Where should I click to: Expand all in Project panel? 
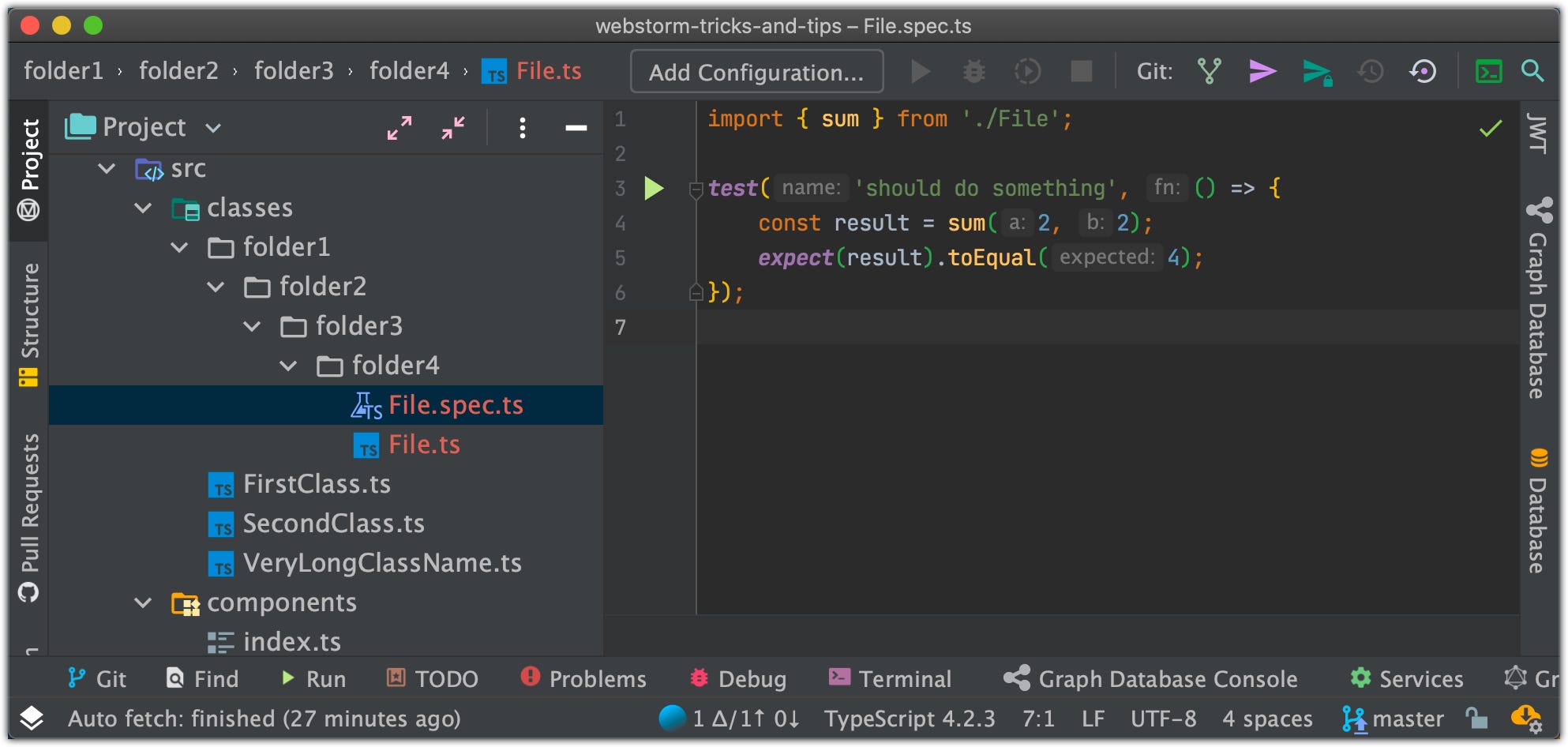click(400, 127)
